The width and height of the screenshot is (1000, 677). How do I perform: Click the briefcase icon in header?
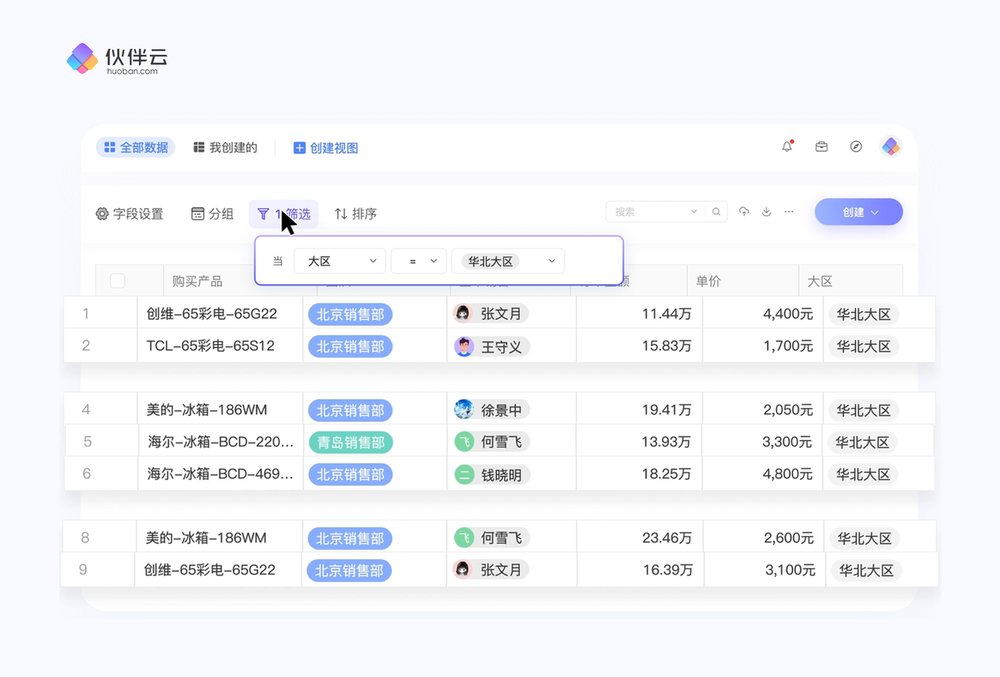click(821, 147)
